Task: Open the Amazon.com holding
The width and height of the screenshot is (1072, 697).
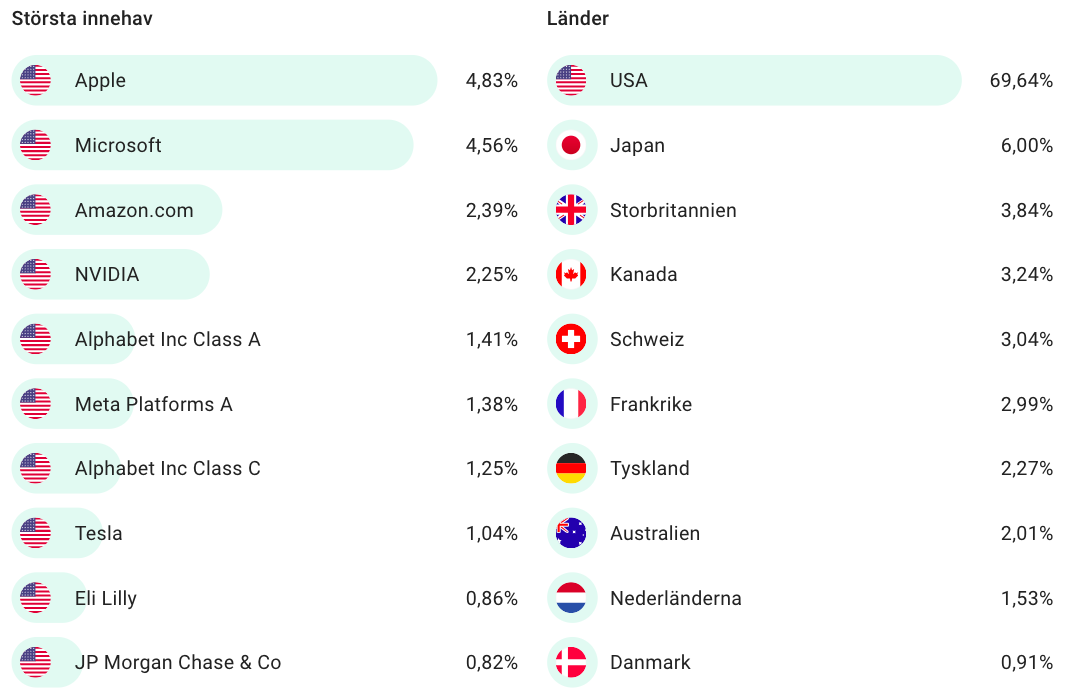Action: 134,210
